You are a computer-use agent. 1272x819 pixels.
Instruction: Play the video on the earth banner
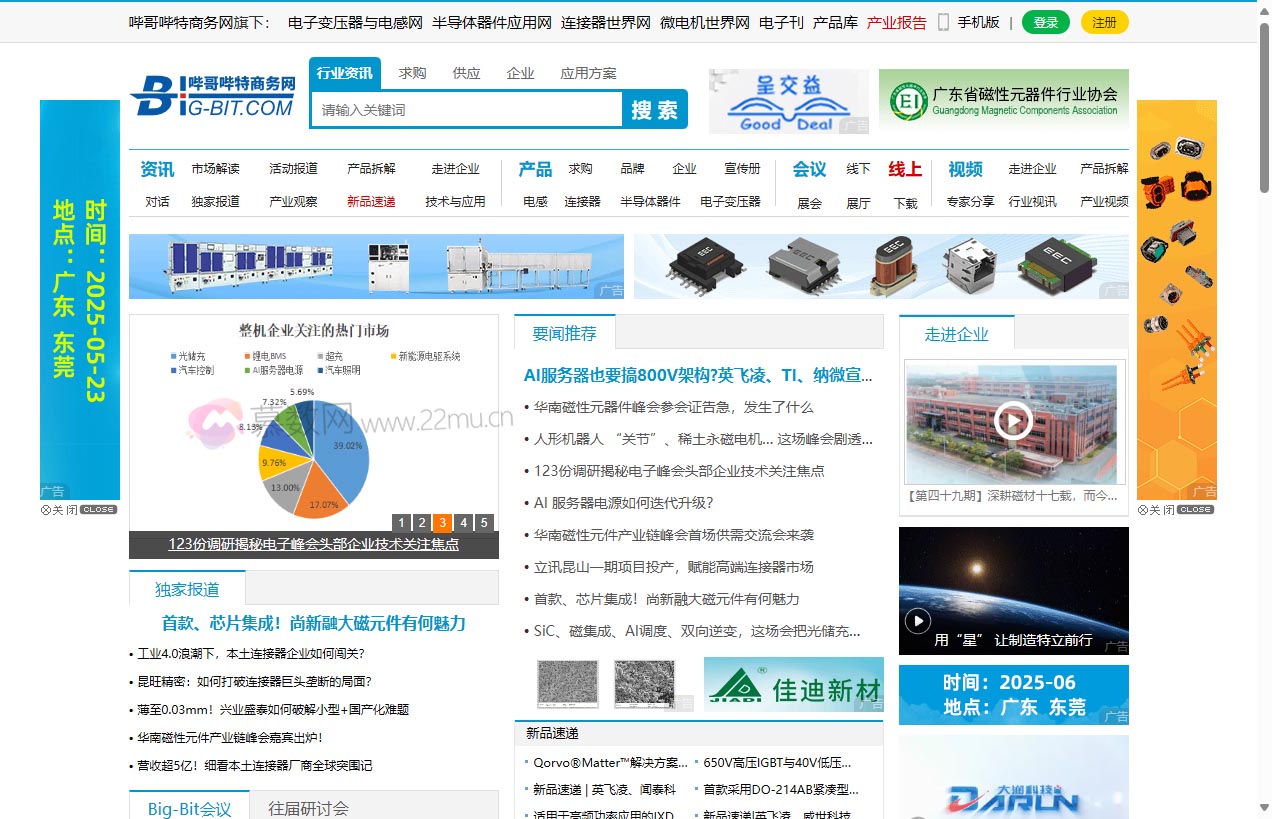(918, 621)
